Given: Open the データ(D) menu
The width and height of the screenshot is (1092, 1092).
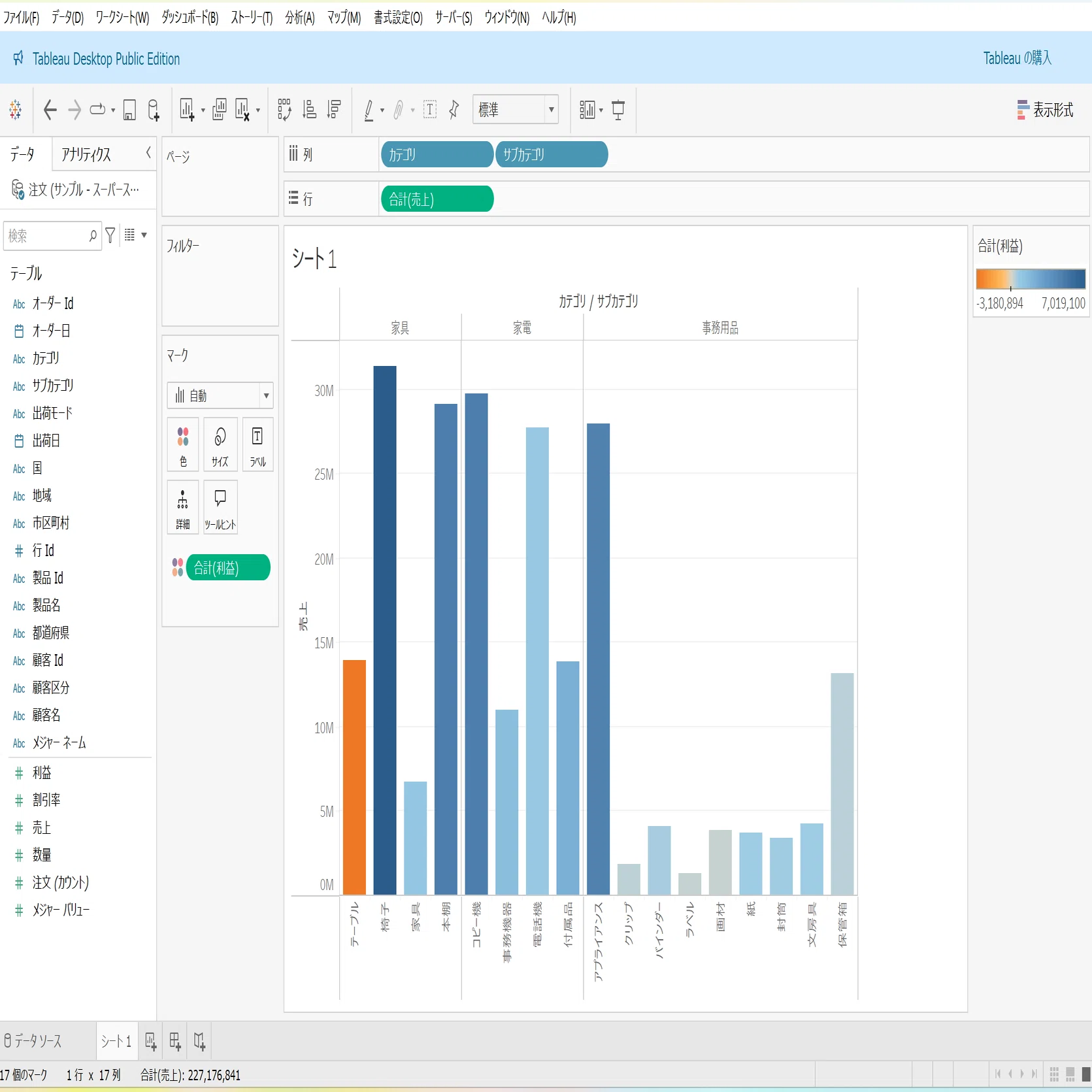Looking at the screenshot, I should pyautogui.click(x=67, y=18).
